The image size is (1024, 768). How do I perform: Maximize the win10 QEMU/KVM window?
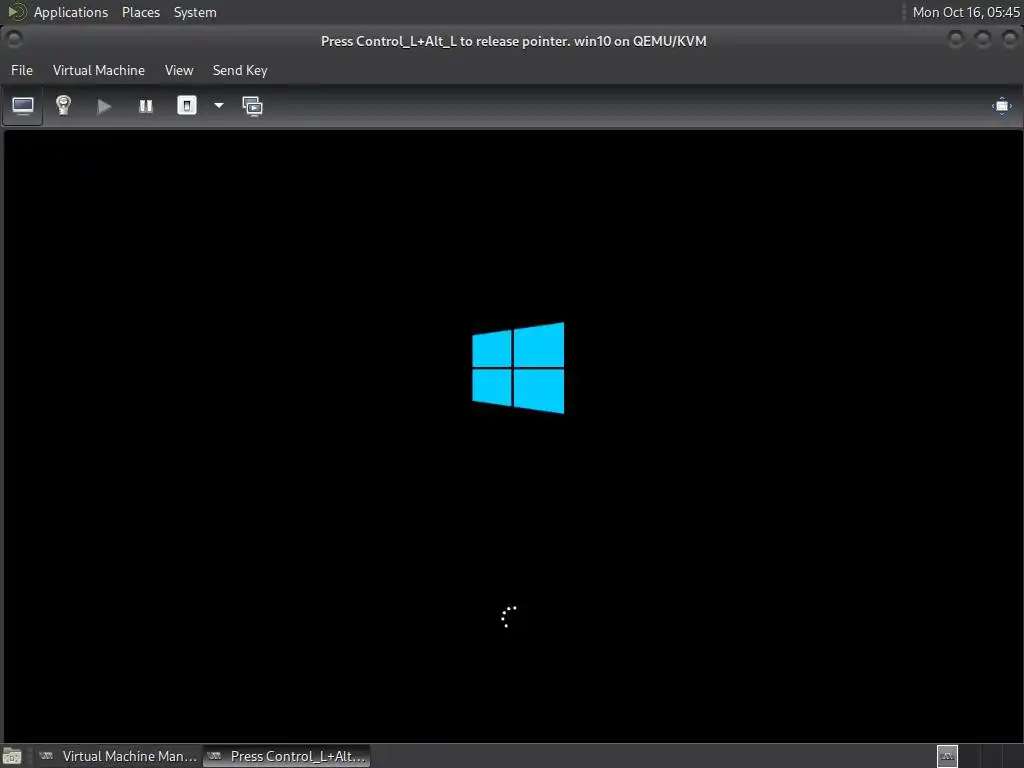click(x=982, y=40)
